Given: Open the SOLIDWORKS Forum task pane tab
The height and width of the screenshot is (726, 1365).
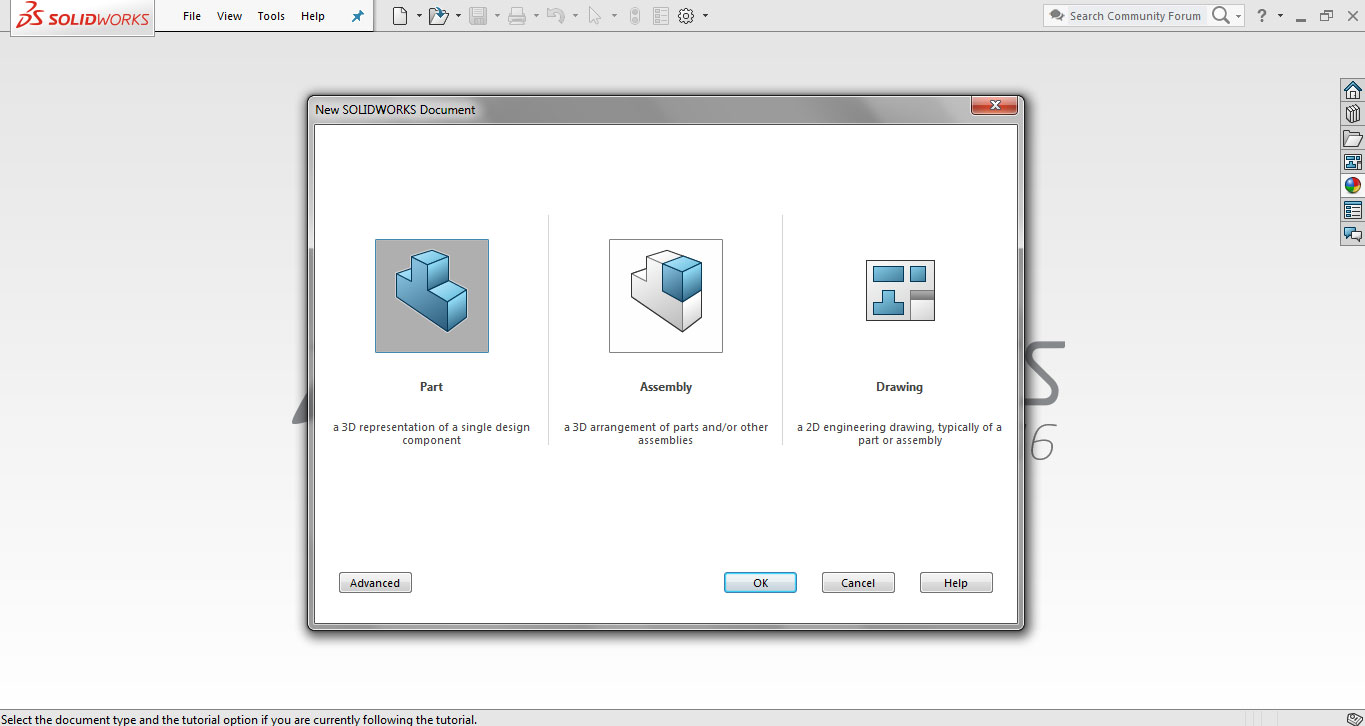Looking at the screenshot, I should (x=1352, y=234).
